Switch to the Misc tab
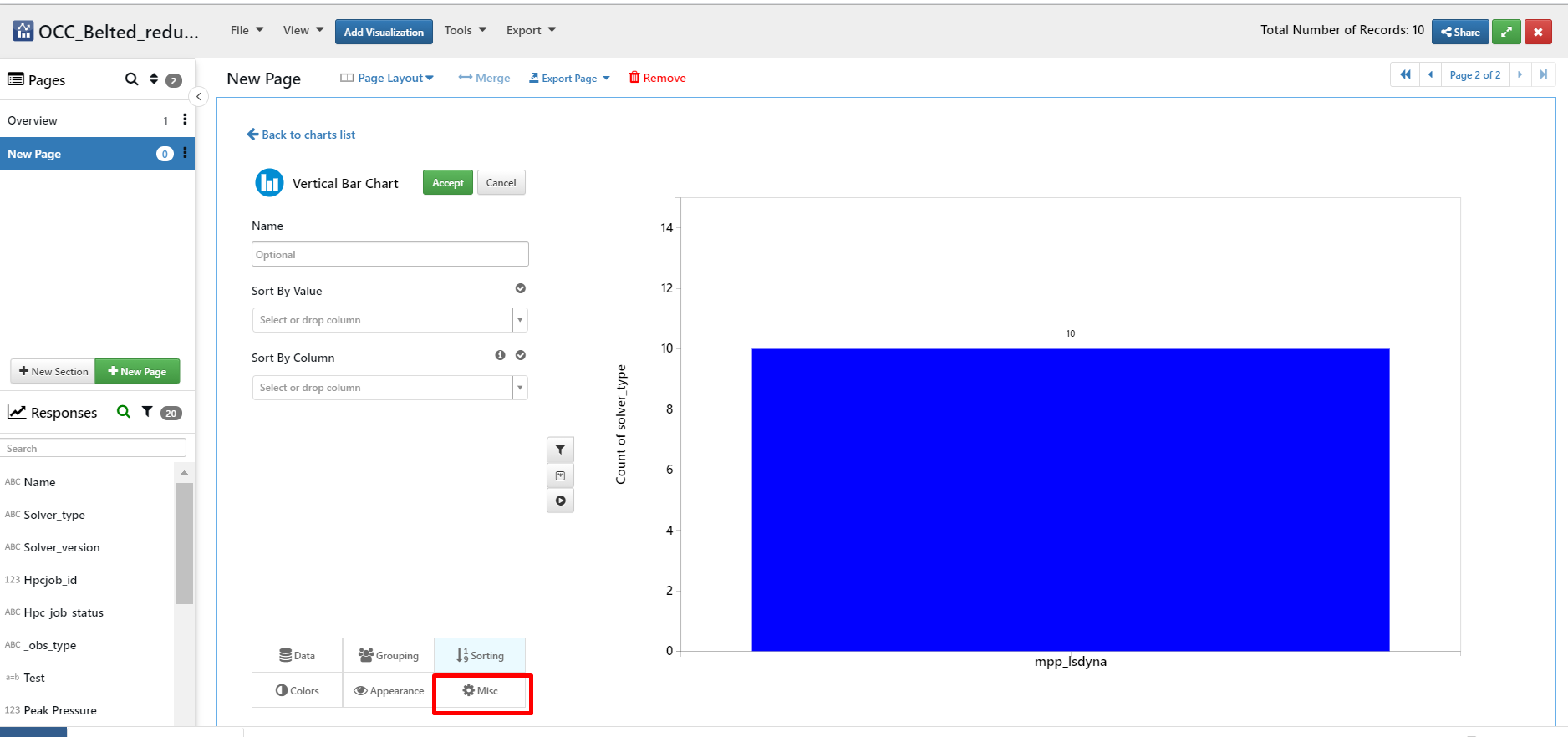 [481, 690]
